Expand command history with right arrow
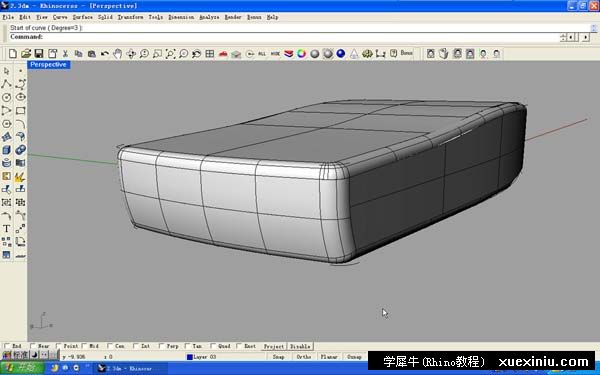 coord(586,37)
